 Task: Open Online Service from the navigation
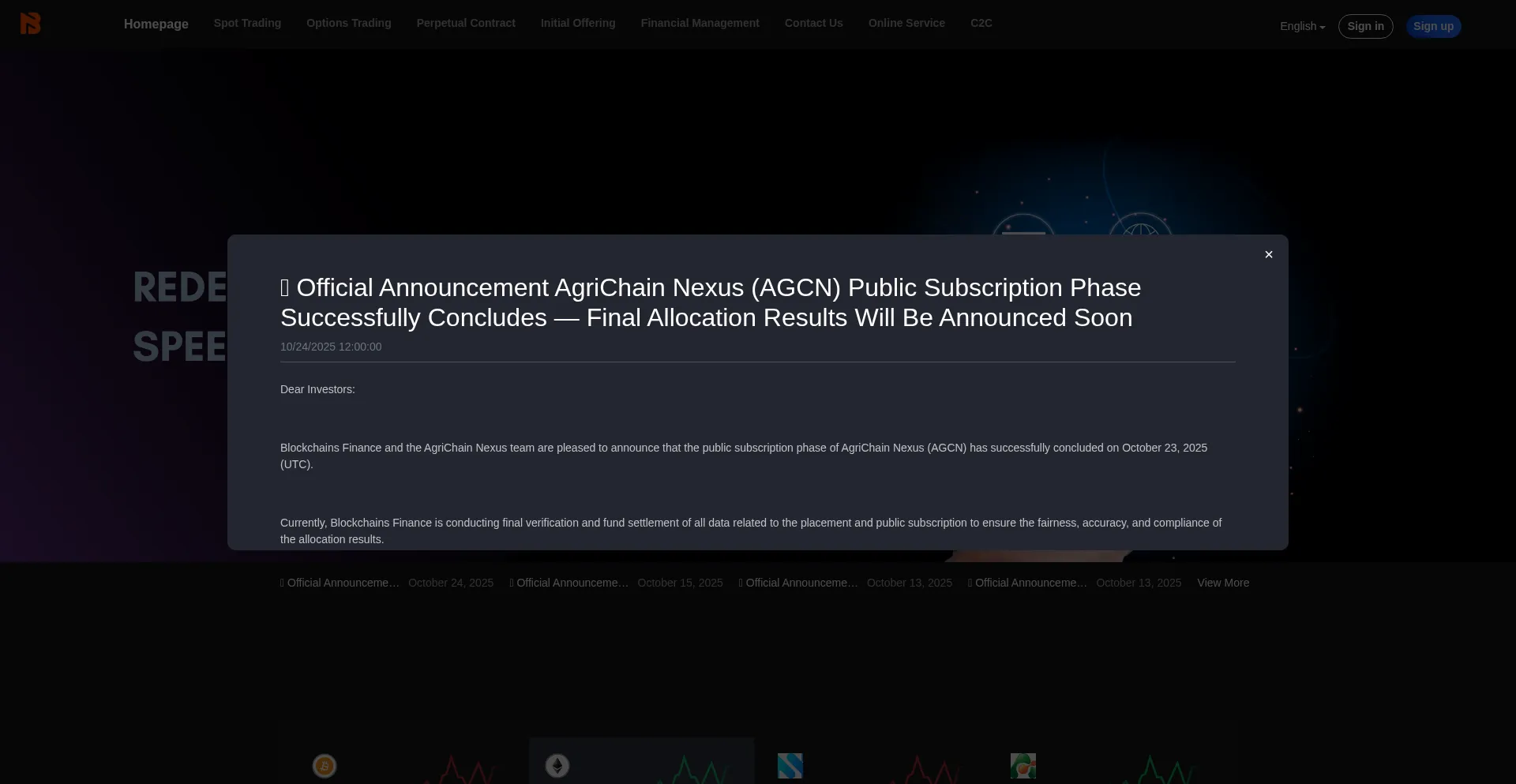point(906,24)
